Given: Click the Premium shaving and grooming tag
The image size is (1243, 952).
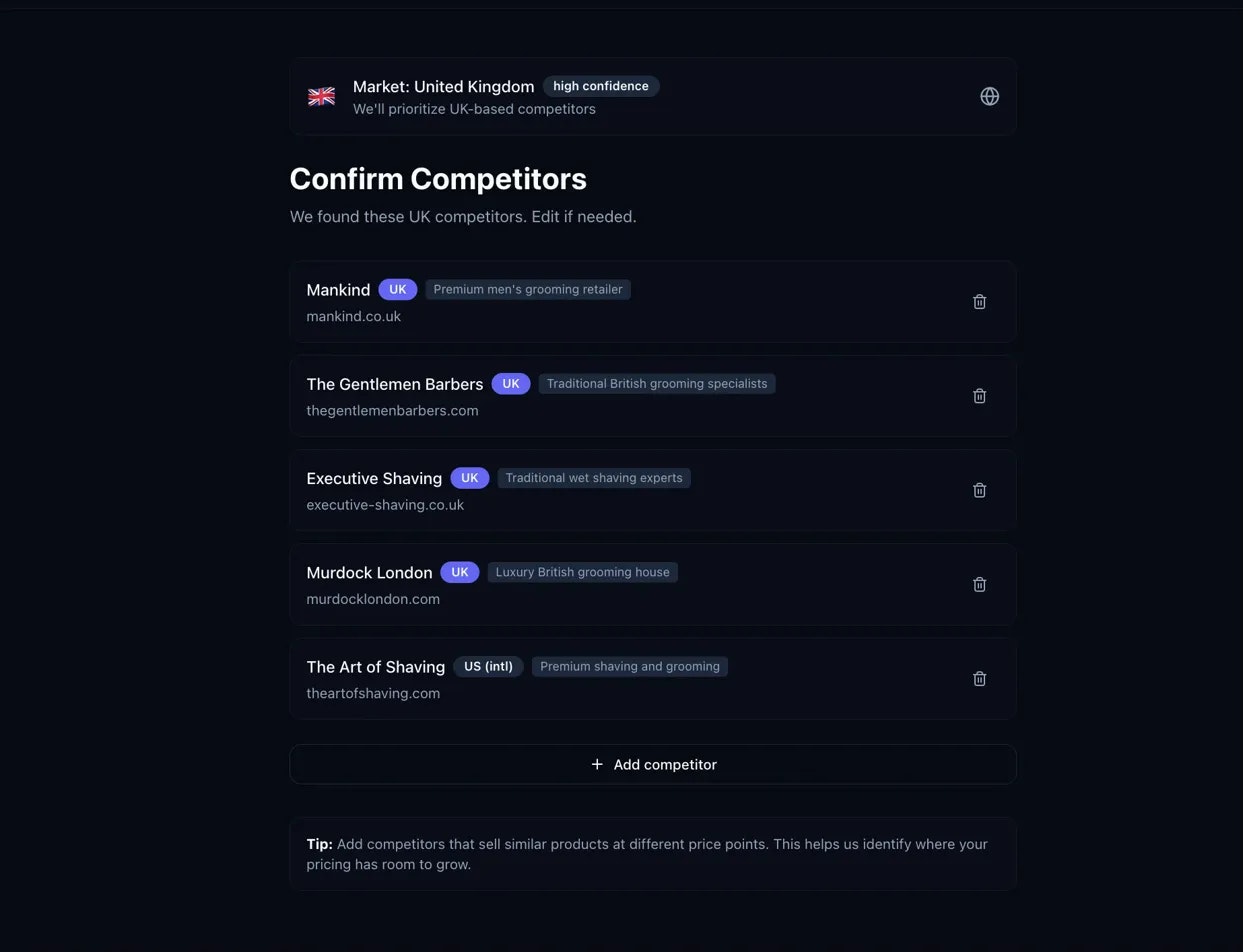Looking at the screenshot, I should (630, 666).
